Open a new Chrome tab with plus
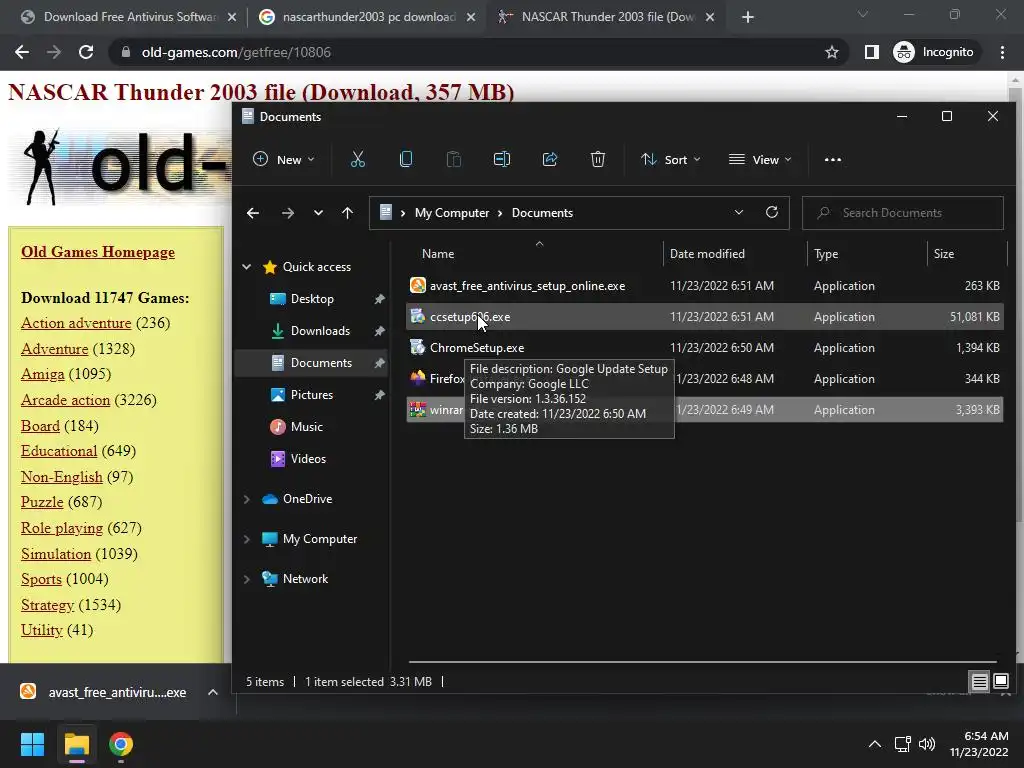 pyautogui.click(x=748, y=17)
